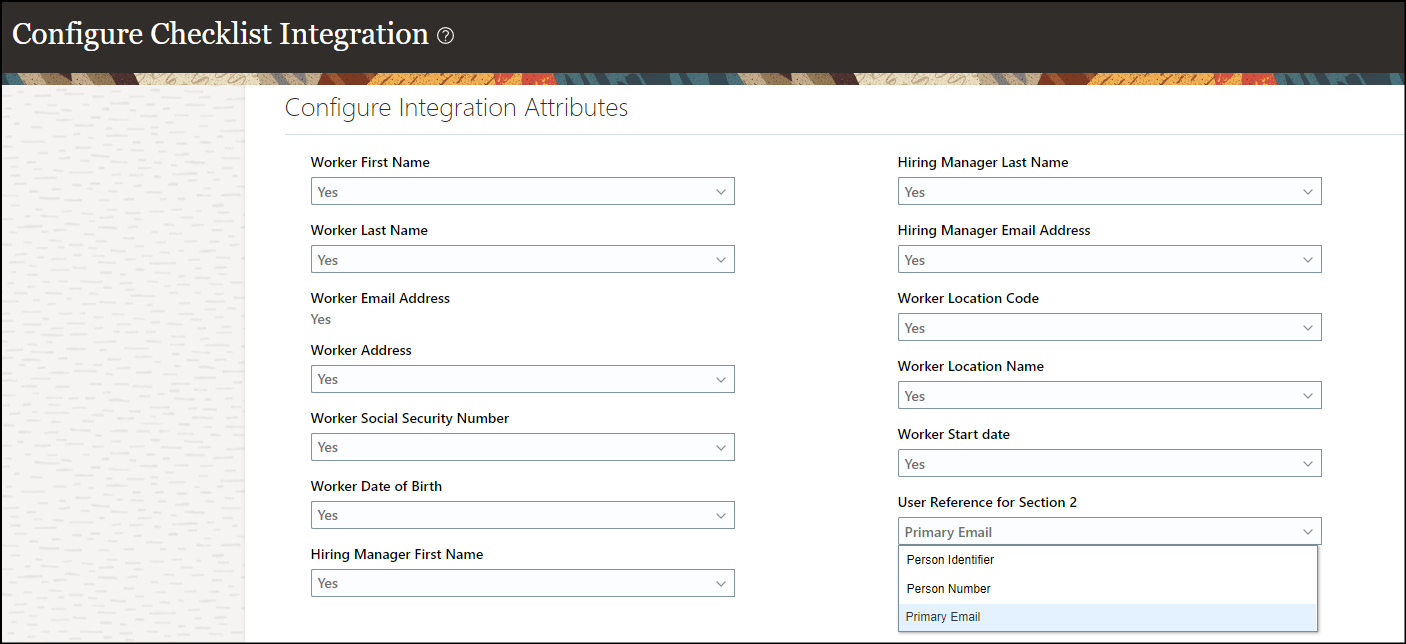Click the User Reference for Section 2 label
Screen dimensions: 1406x644
[x=987, y=502]
